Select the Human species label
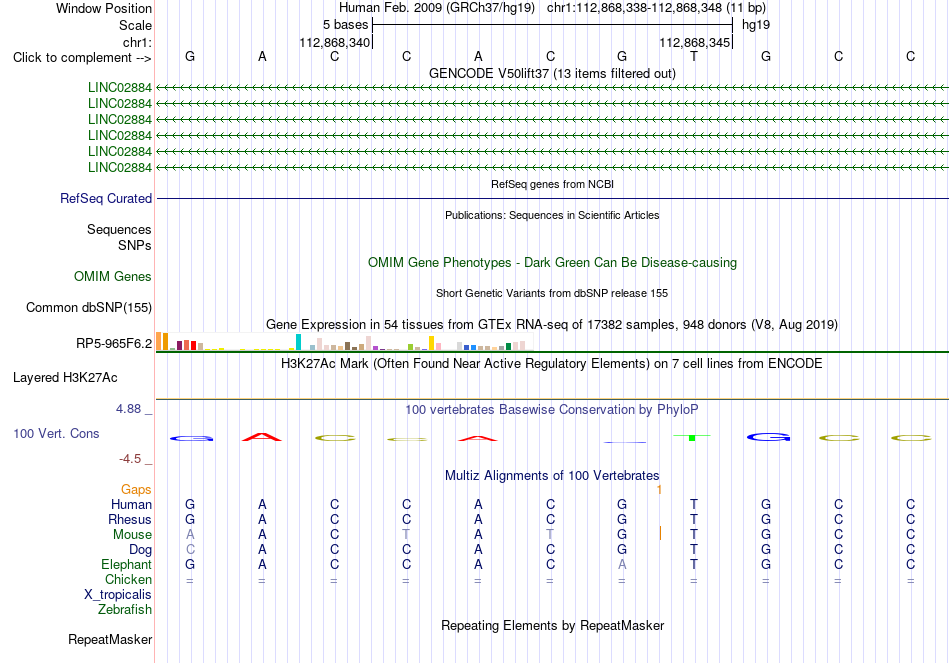Screen dimensions: 950x663 [x=131, y=504]
